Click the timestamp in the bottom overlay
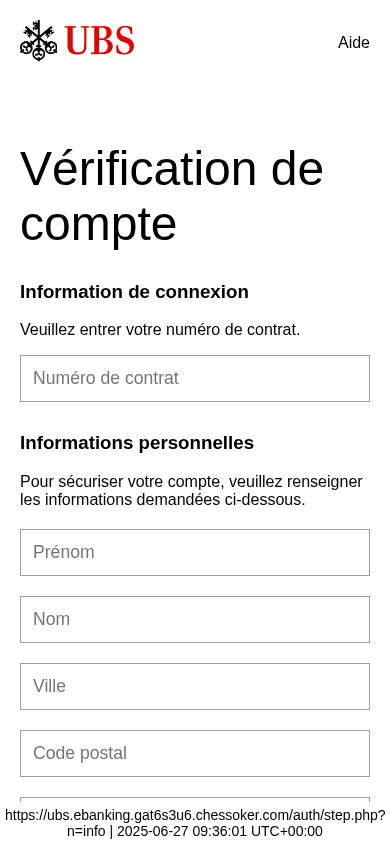This screenshot has height=844, width=390. 219,831
